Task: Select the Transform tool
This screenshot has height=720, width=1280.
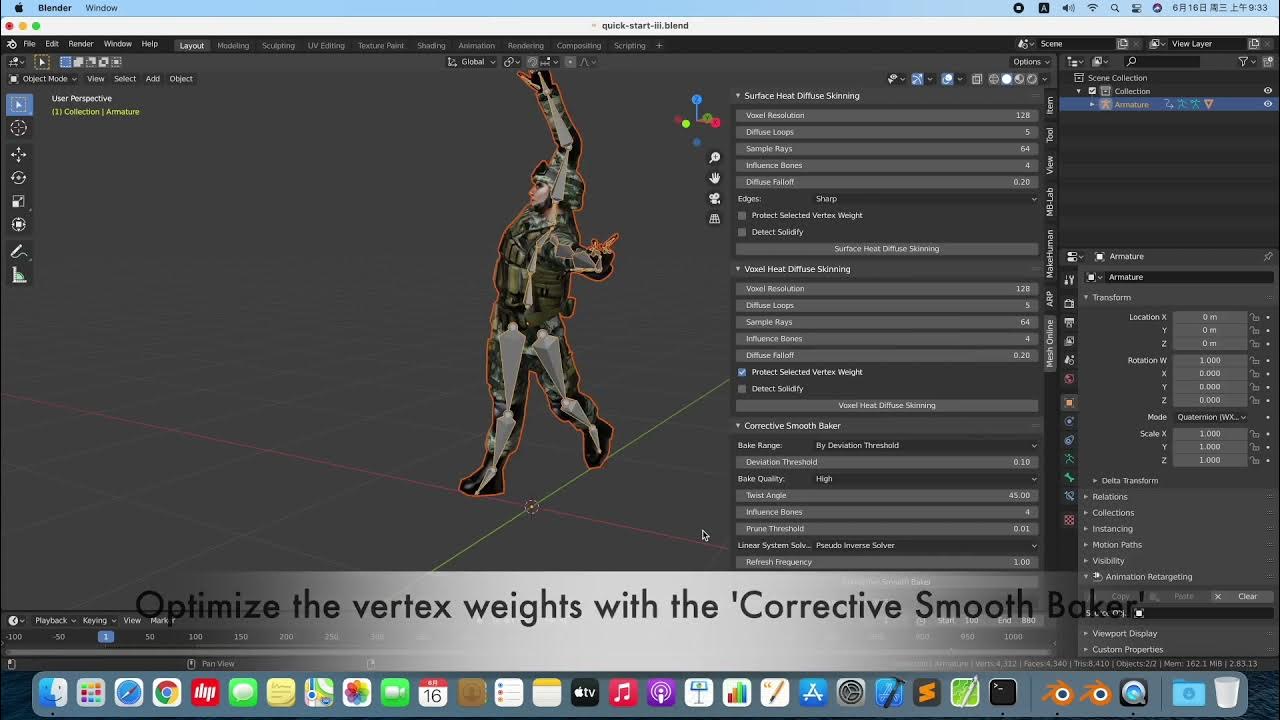Action: tap(19, 224)
